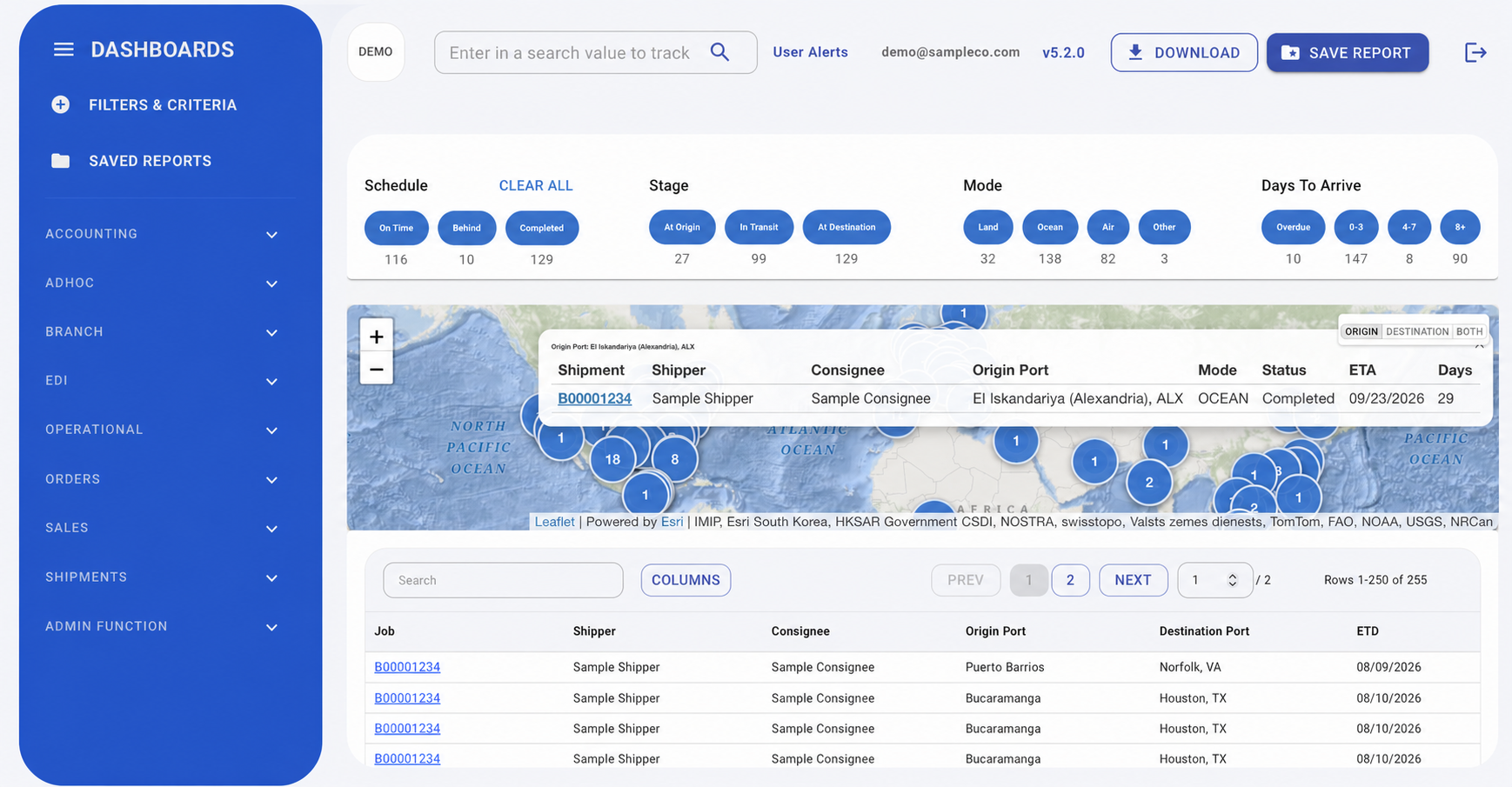Screen dimensions: 1512x787
Task: Close the origin port shipment popup
Action: click(x=1479, y=346)
